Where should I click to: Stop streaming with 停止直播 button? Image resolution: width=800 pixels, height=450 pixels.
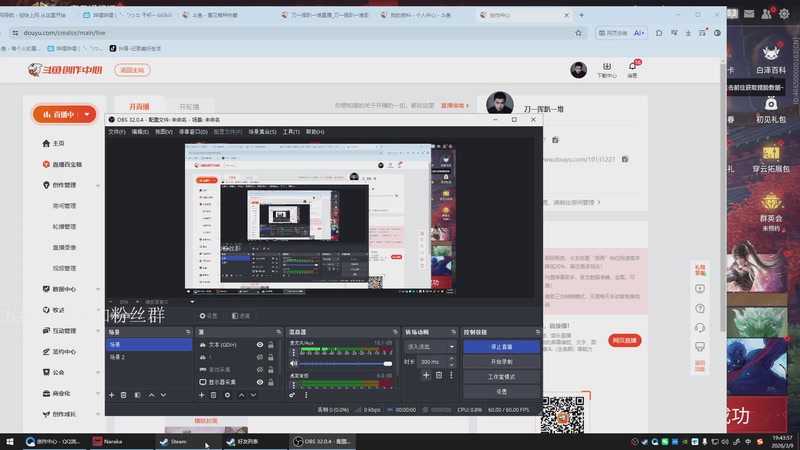[x=502, y=346]
